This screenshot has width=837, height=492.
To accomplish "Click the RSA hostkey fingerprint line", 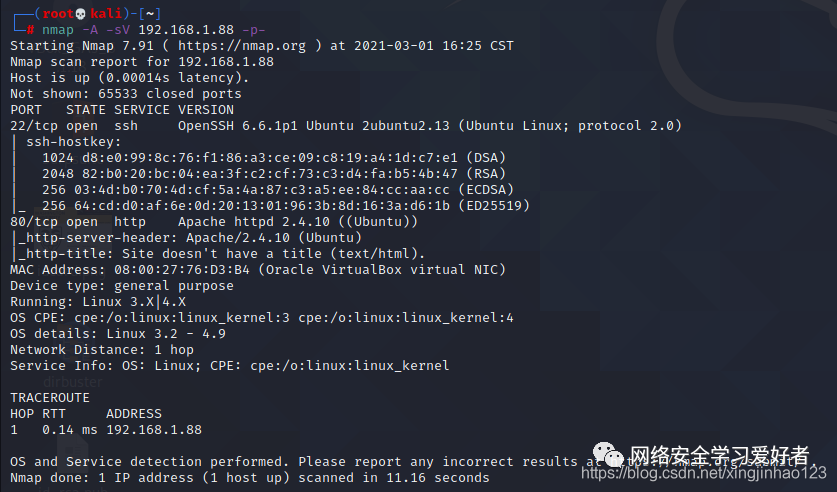I will (x=274, y=174).
